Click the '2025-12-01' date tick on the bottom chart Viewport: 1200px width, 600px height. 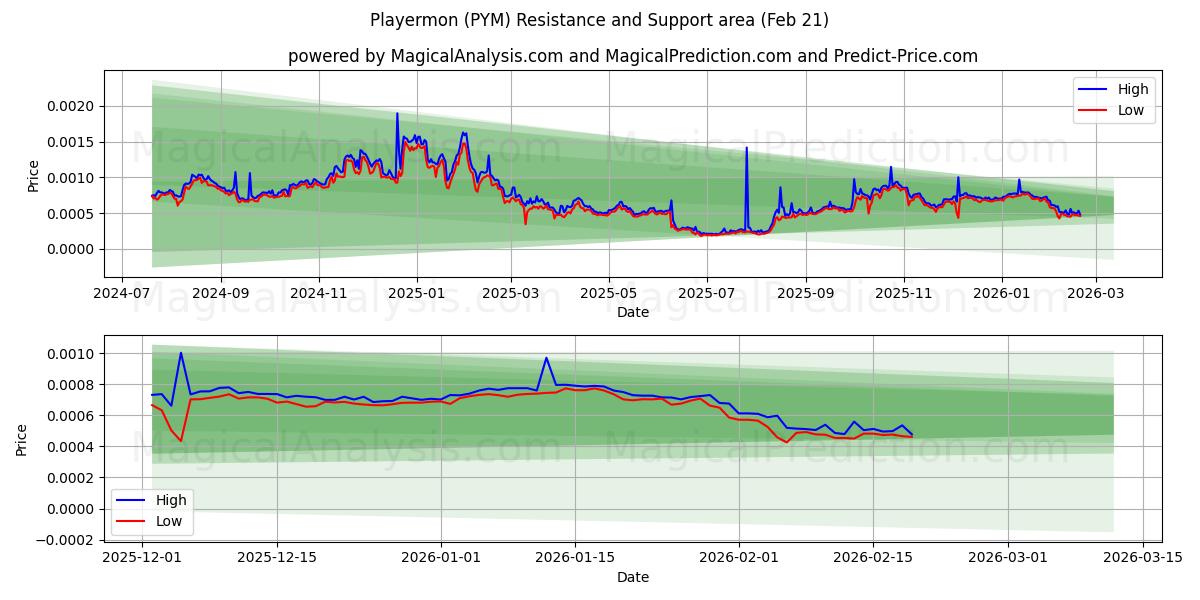point(142,558)
